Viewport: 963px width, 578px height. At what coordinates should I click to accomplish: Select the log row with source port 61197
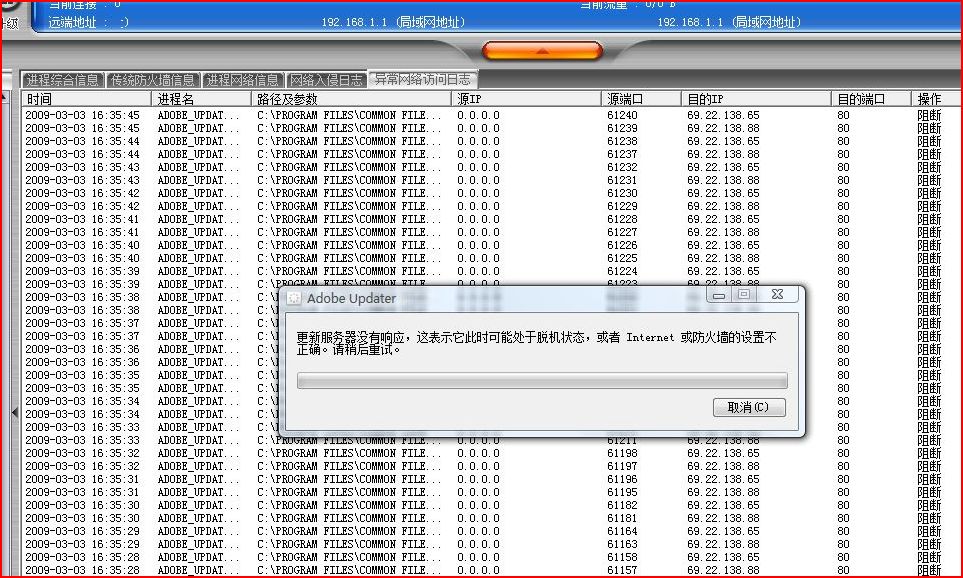pyautogui.click(x=491, y=466)
